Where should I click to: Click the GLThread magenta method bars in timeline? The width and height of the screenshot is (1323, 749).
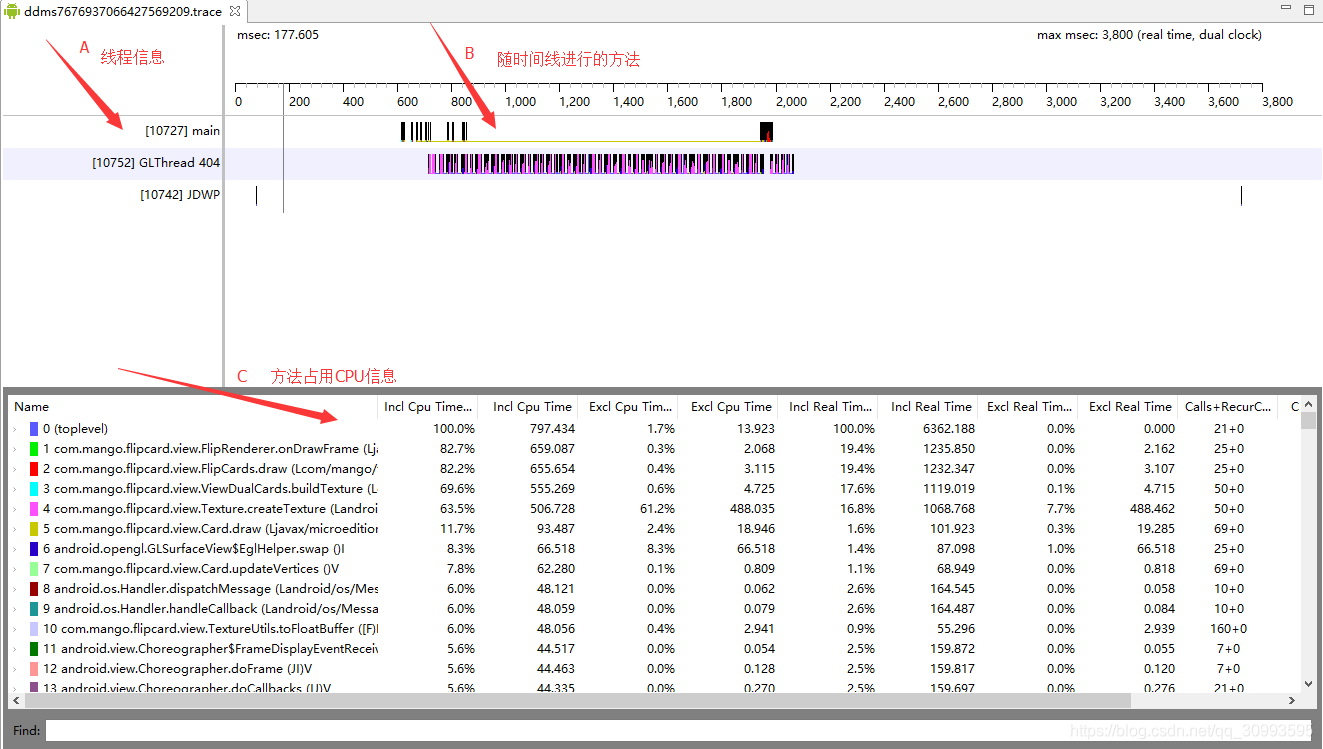[610, 164]
